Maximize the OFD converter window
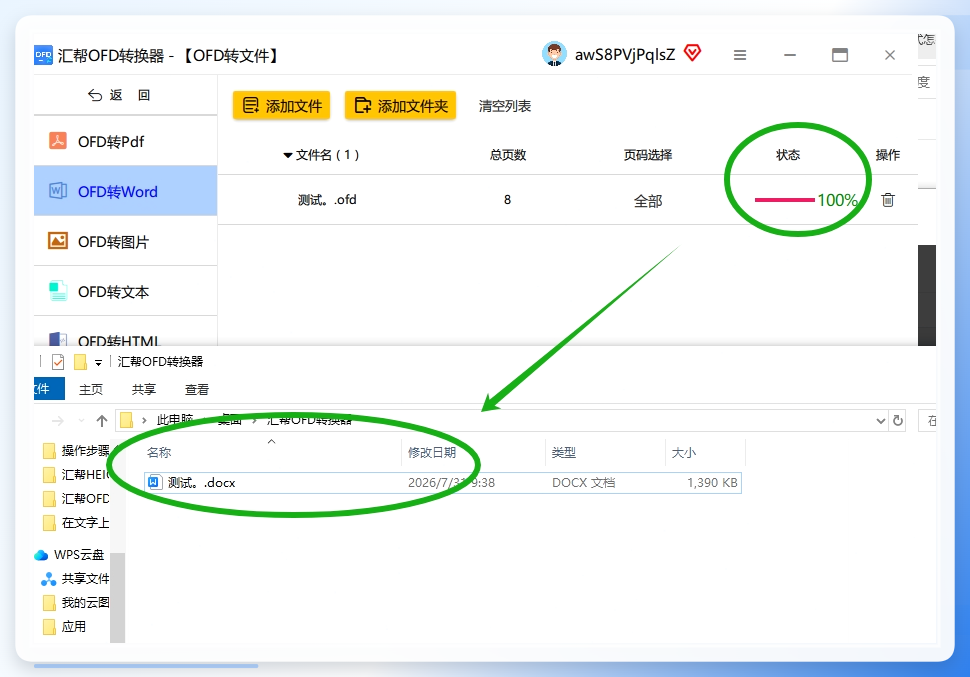This screenshot has width=970, height=677. (839, 55)
